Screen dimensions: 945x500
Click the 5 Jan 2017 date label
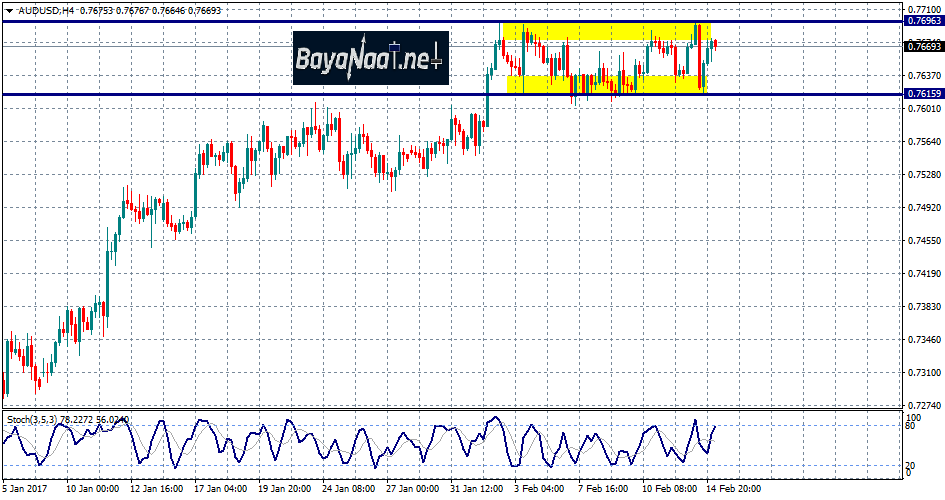click(x=24, y=489)
